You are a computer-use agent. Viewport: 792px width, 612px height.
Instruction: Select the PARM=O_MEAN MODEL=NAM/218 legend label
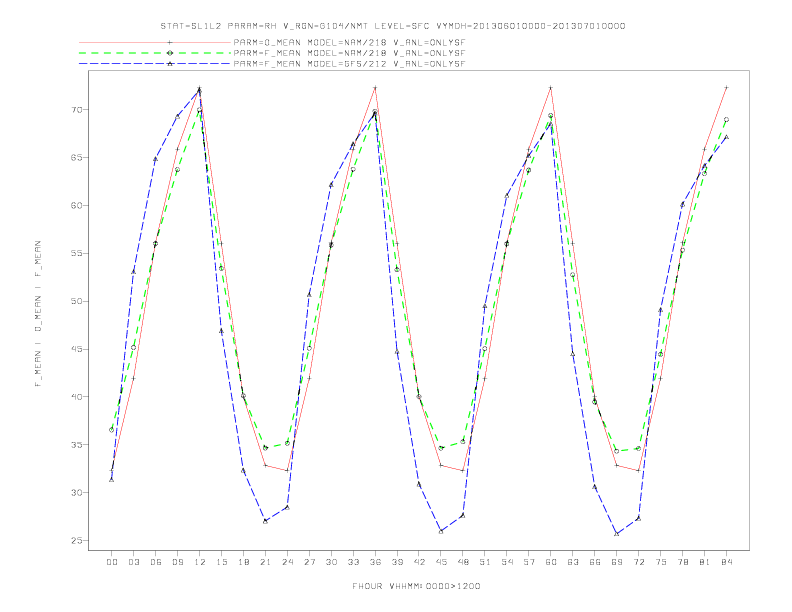point(349,42)
